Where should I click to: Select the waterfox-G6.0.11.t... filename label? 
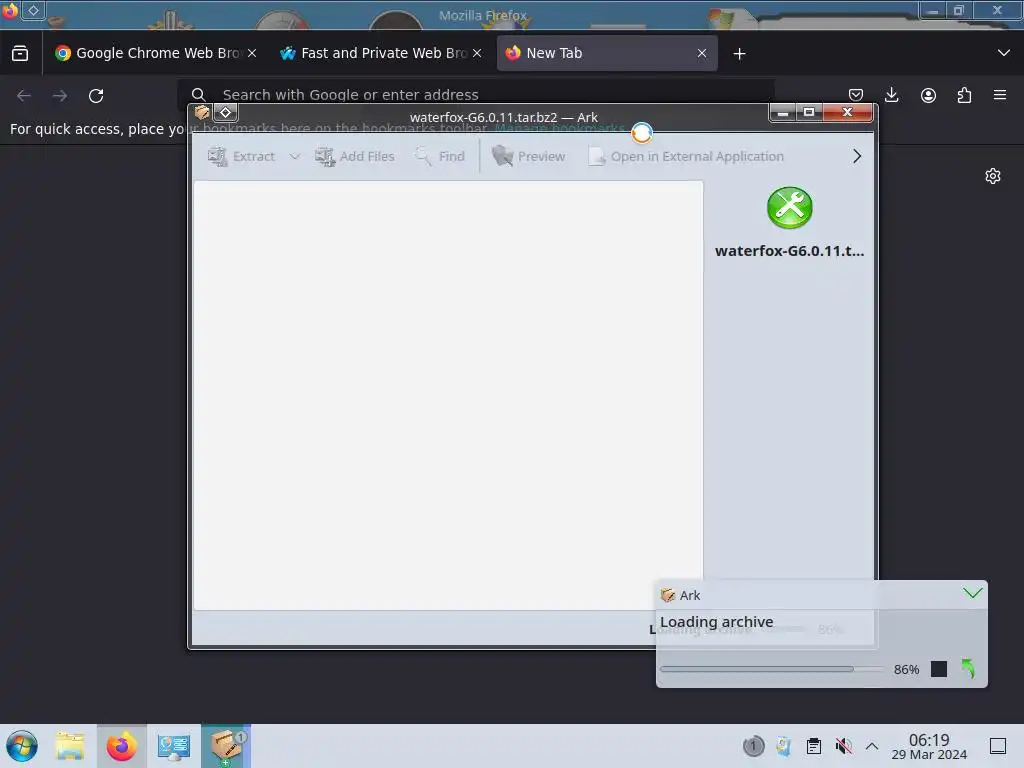790,251
